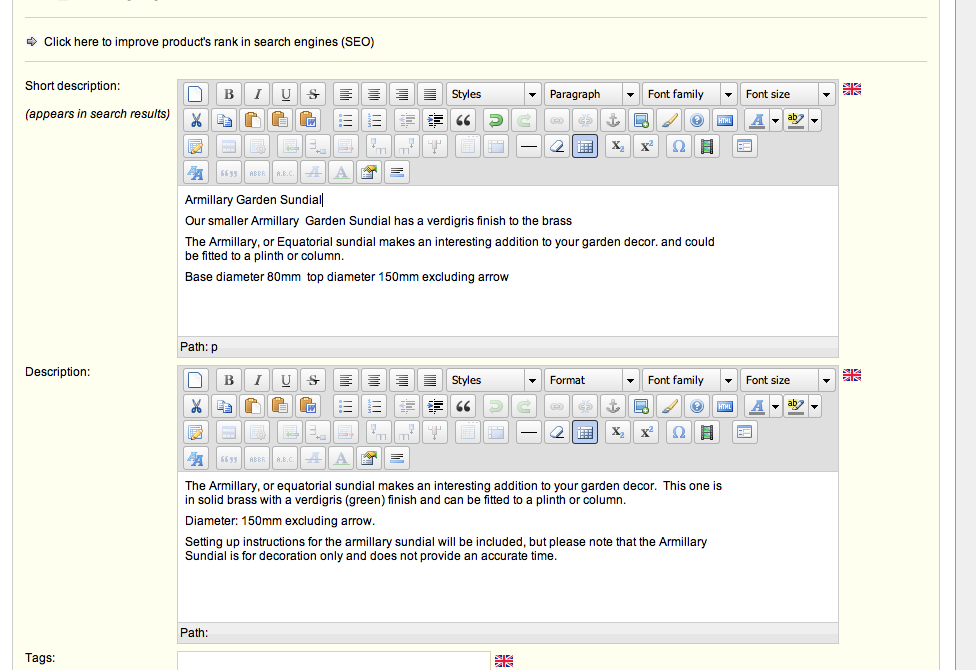Click UK flag beside Short description
976x670 pixels.
(x=852, y=89)
